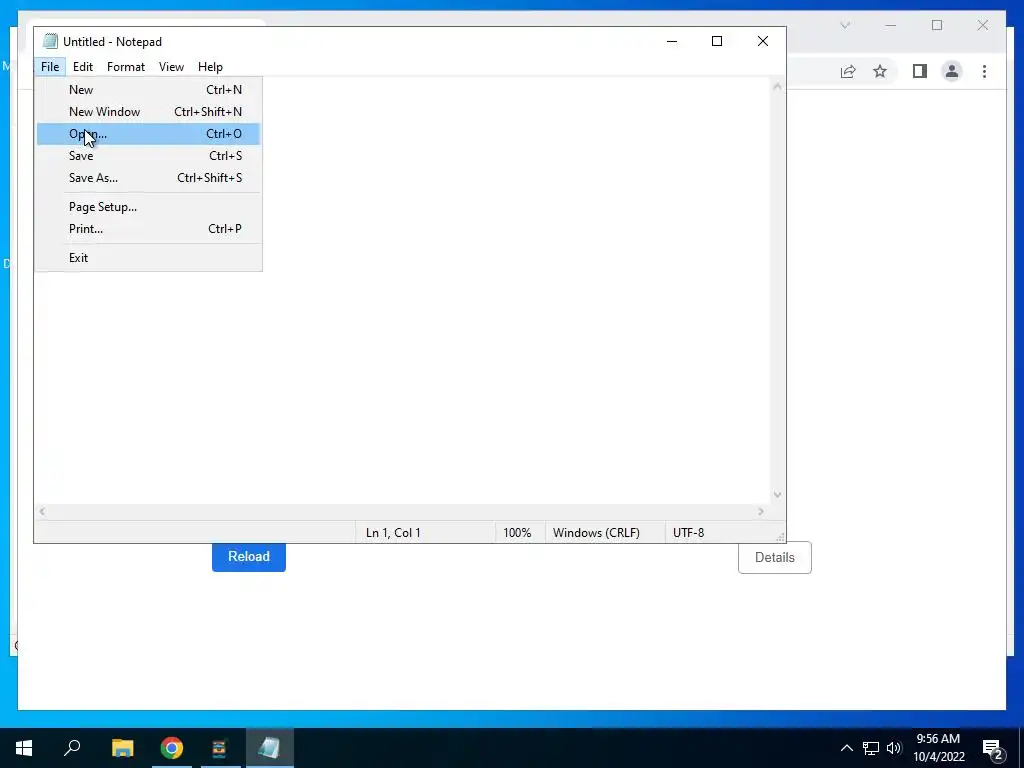Click the Windows (CRLF) status text

point(596,533)
